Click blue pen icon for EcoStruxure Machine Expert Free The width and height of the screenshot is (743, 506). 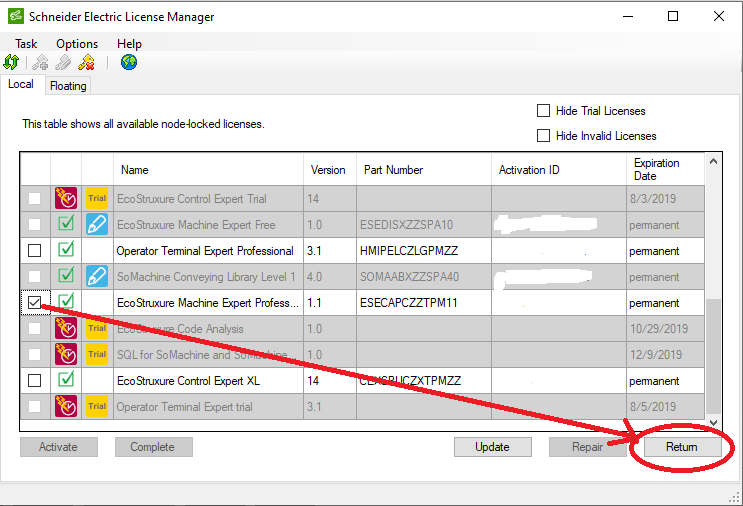pos(97,224)
